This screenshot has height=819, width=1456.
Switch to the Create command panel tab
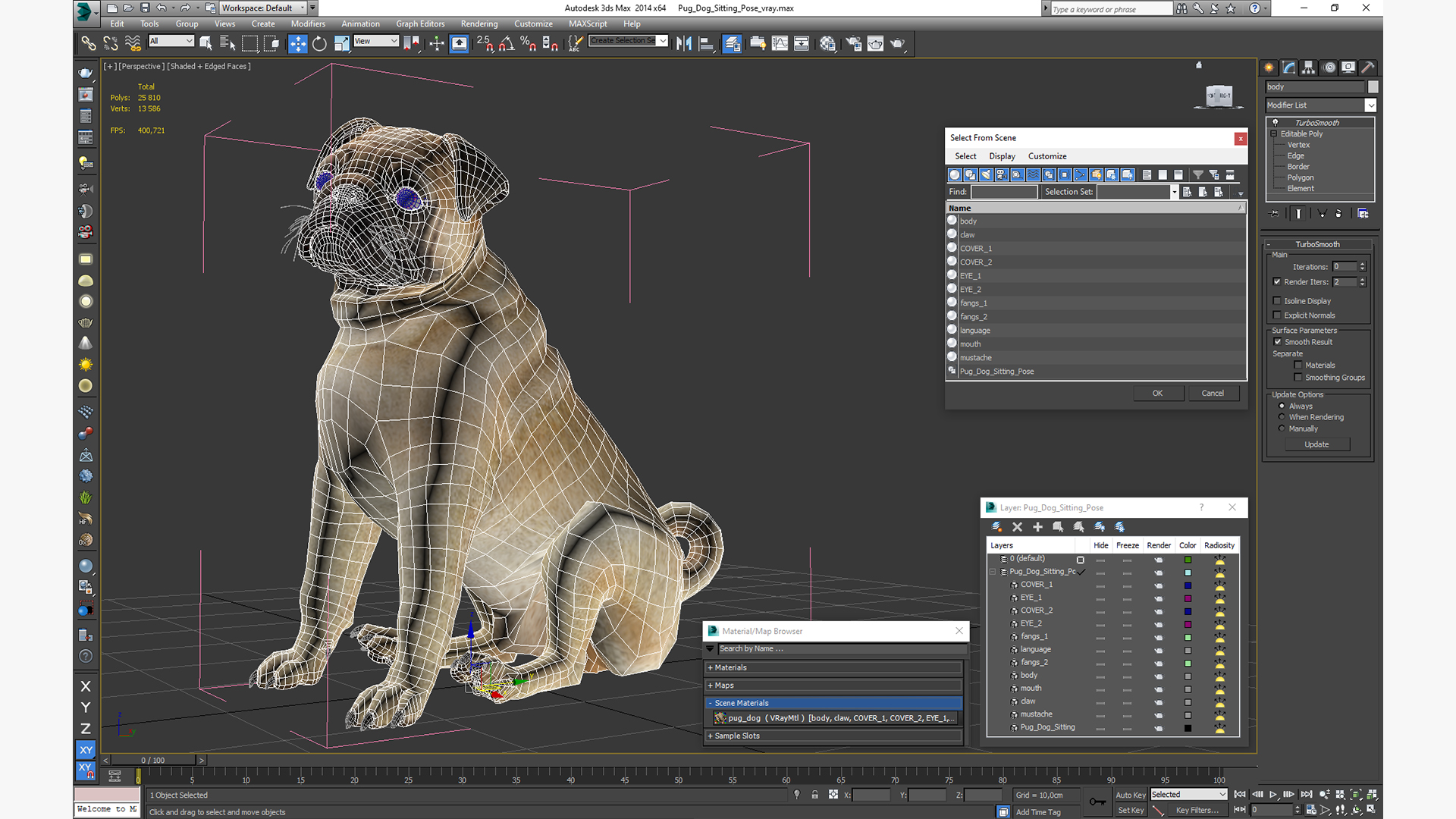[1269, 67]
